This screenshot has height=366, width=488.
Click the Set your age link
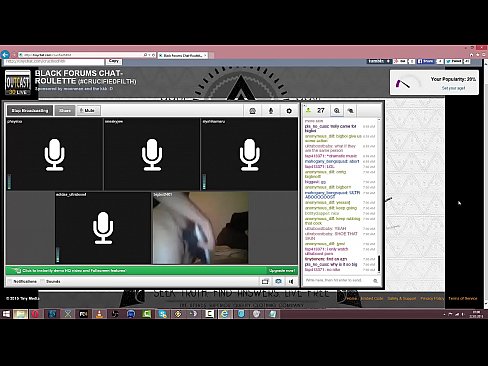(x=453, y=88)
